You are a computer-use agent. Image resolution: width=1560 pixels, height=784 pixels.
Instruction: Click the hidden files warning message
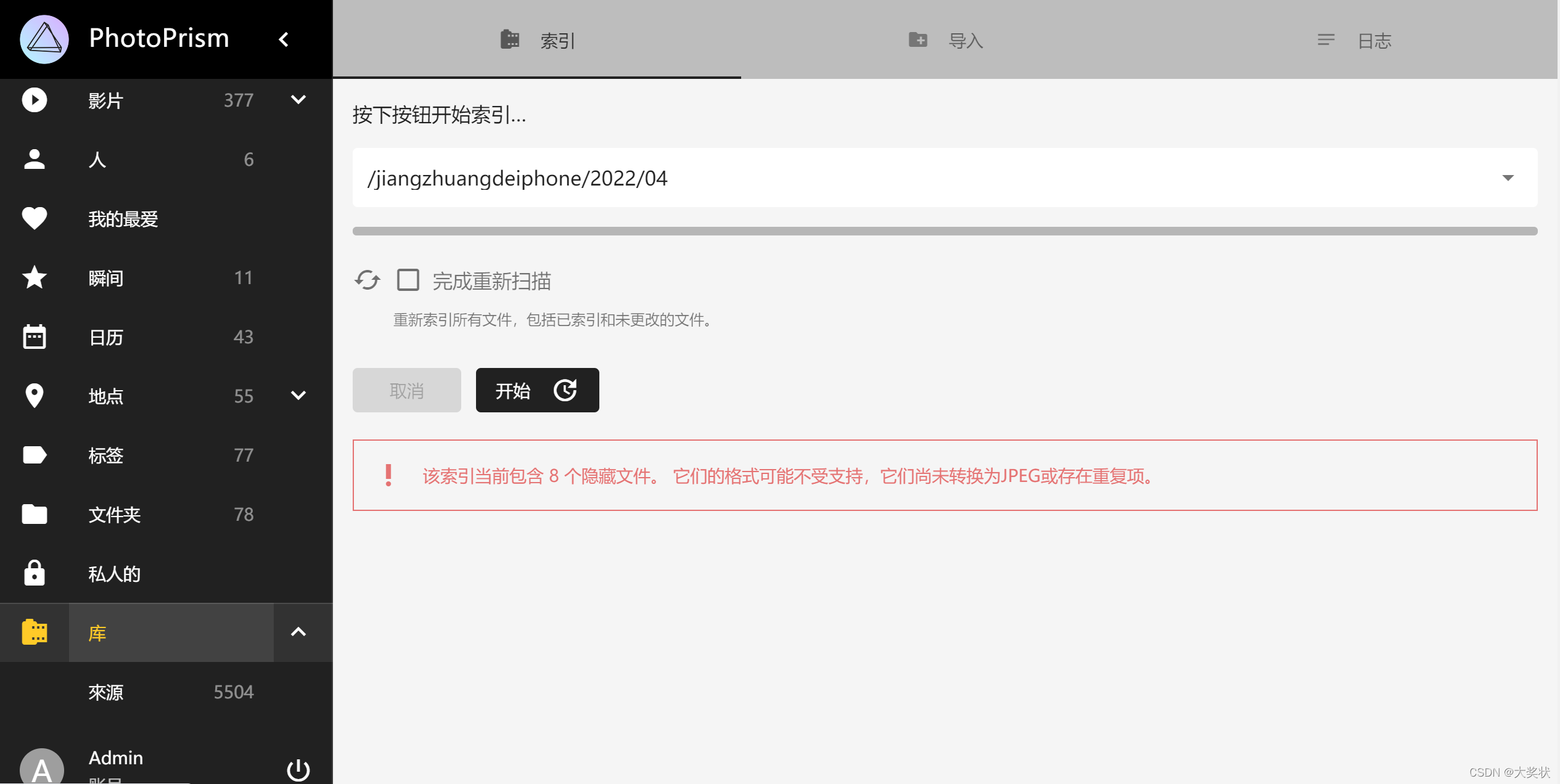[945, 475]
